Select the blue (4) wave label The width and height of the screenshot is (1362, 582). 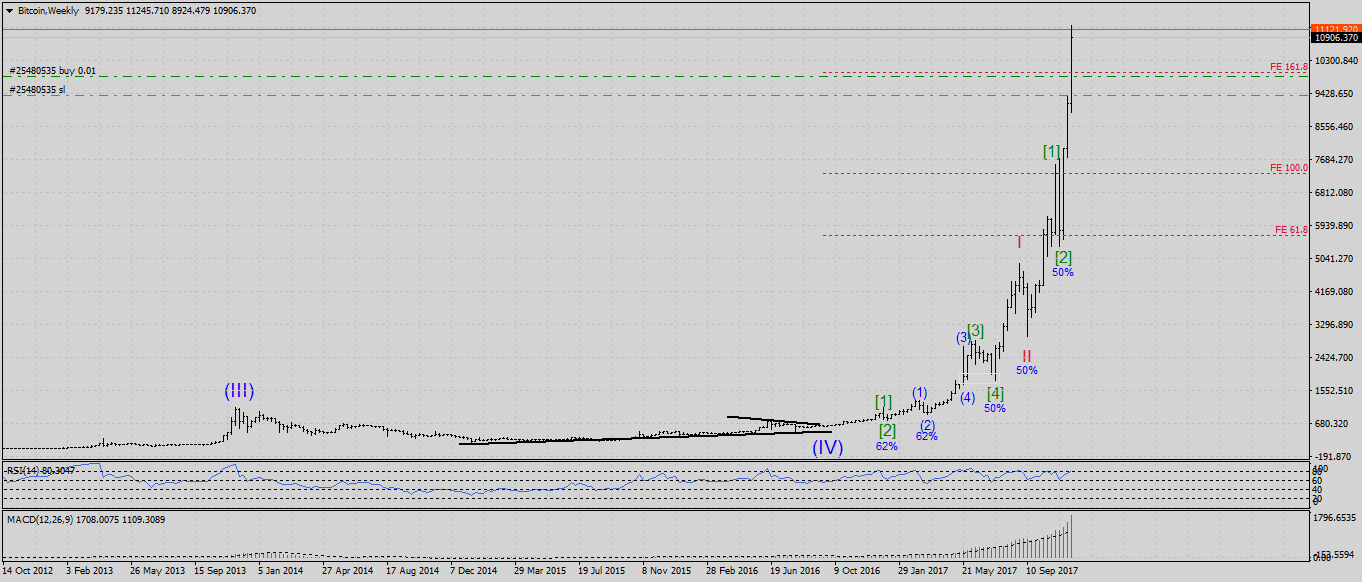[x=967, y=397]
